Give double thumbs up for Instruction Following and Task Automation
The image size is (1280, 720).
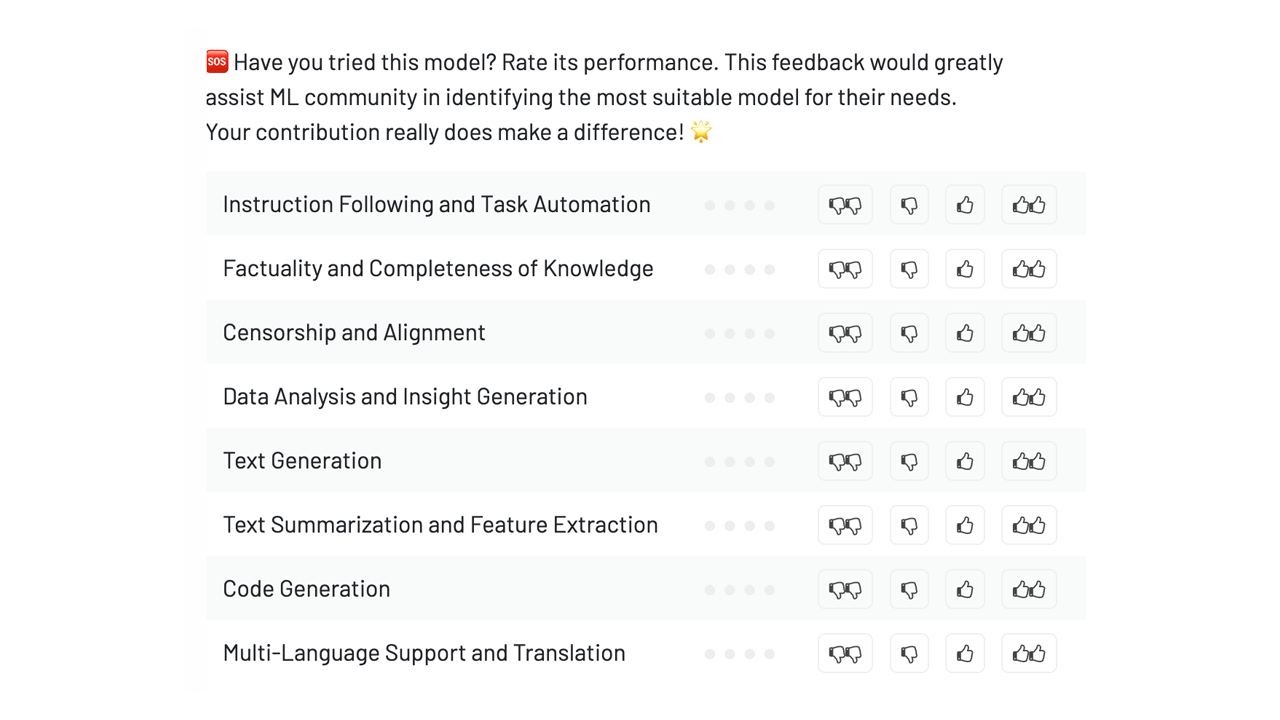coord(1029,204)
